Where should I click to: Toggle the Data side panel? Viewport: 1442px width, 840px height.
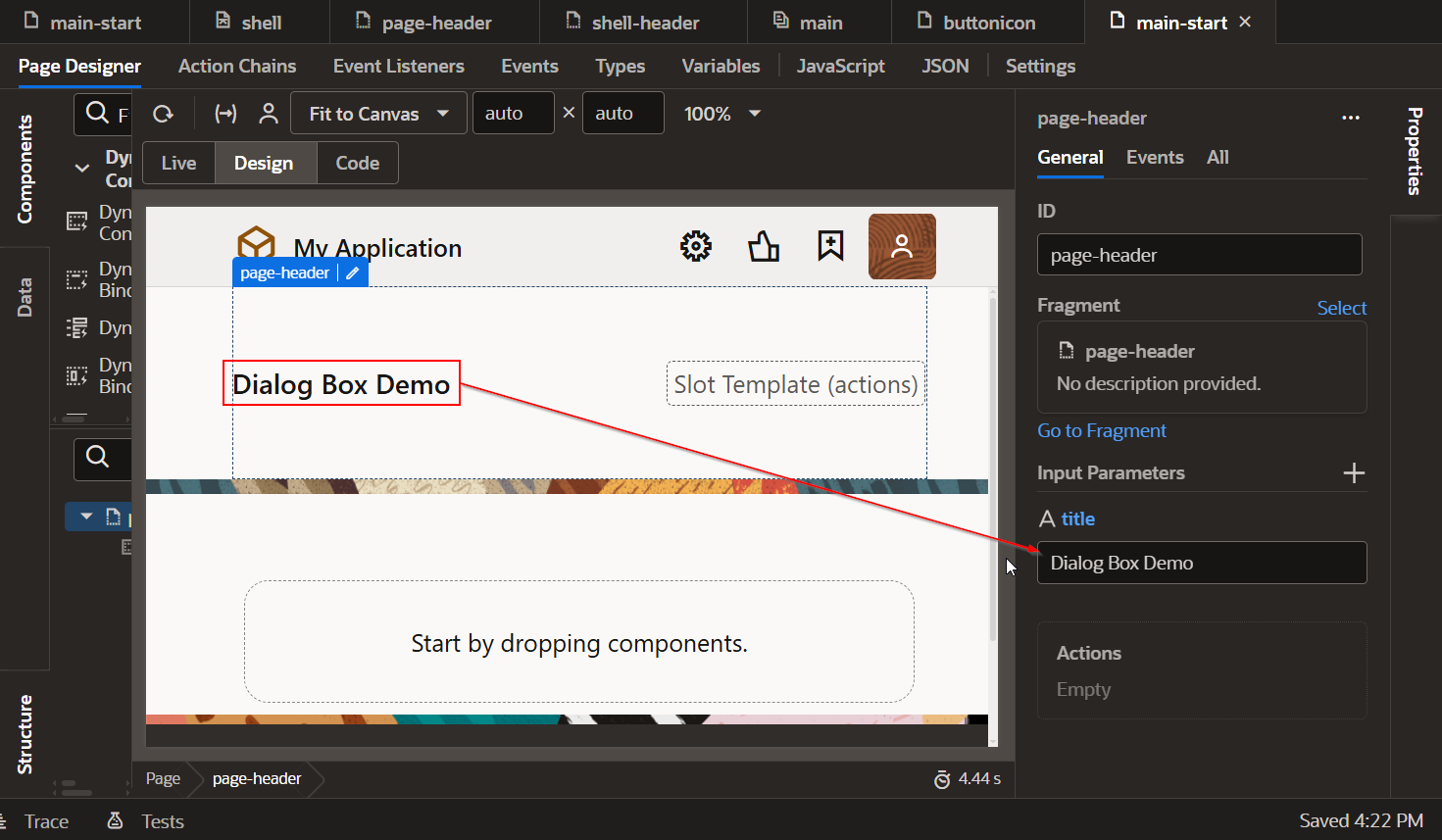tap(25, 297)
